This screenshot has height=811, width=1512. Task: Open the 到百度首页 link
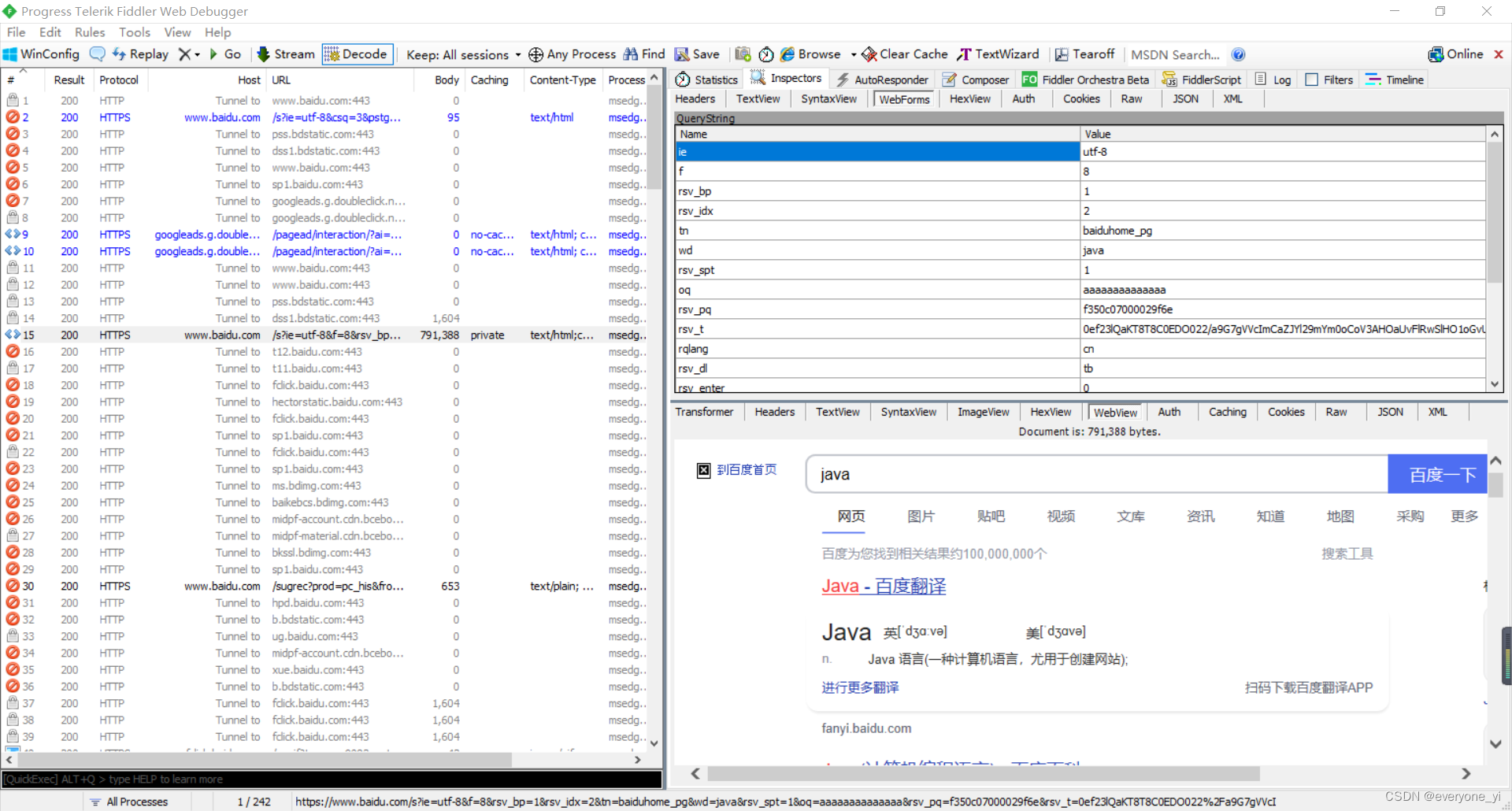(x=746, y=470)
